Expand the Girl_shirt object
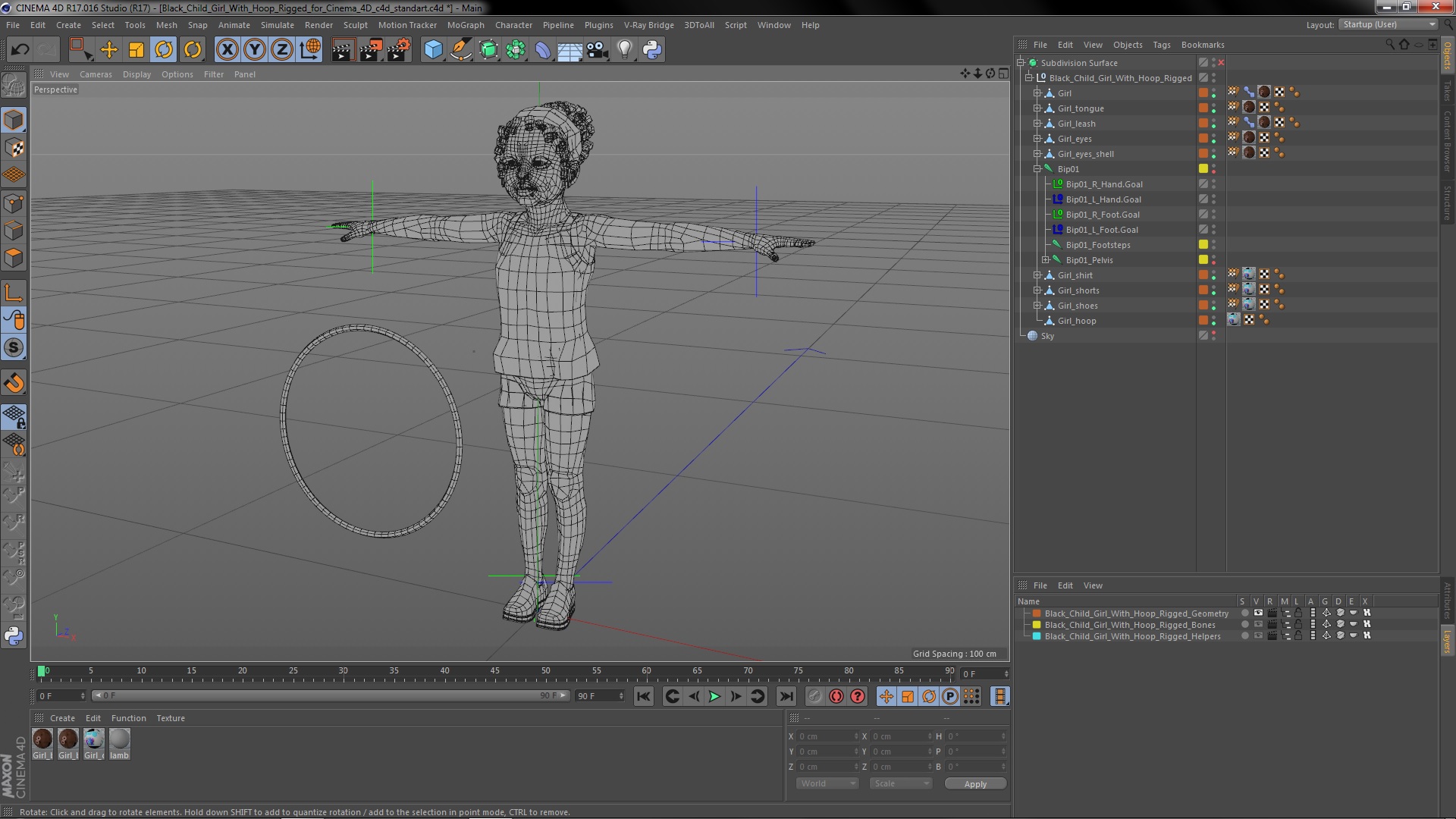This screenshot has height=819, width=1456. pyautogui.click(x=1037, y=275)
